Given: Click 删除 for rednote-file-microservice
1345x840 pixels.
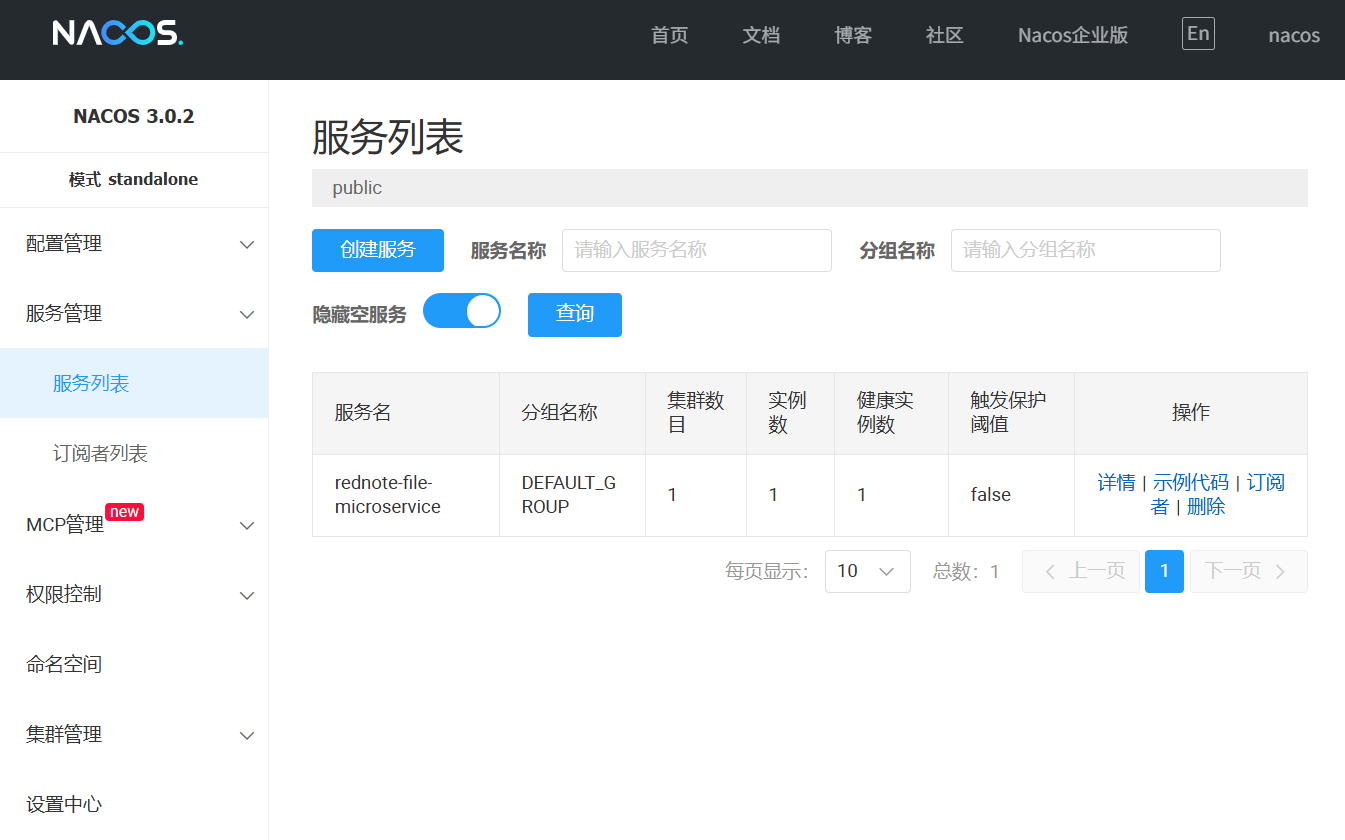Looking at the screenshot, I should 1206,507.
